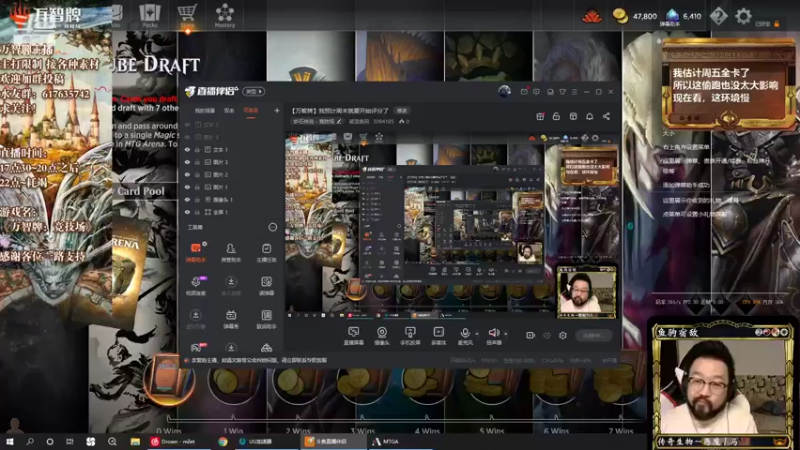The width and height of the screenshot is (800, 450).
Task: Select the layer row 图片 2
Action: (x=232, y=174)
